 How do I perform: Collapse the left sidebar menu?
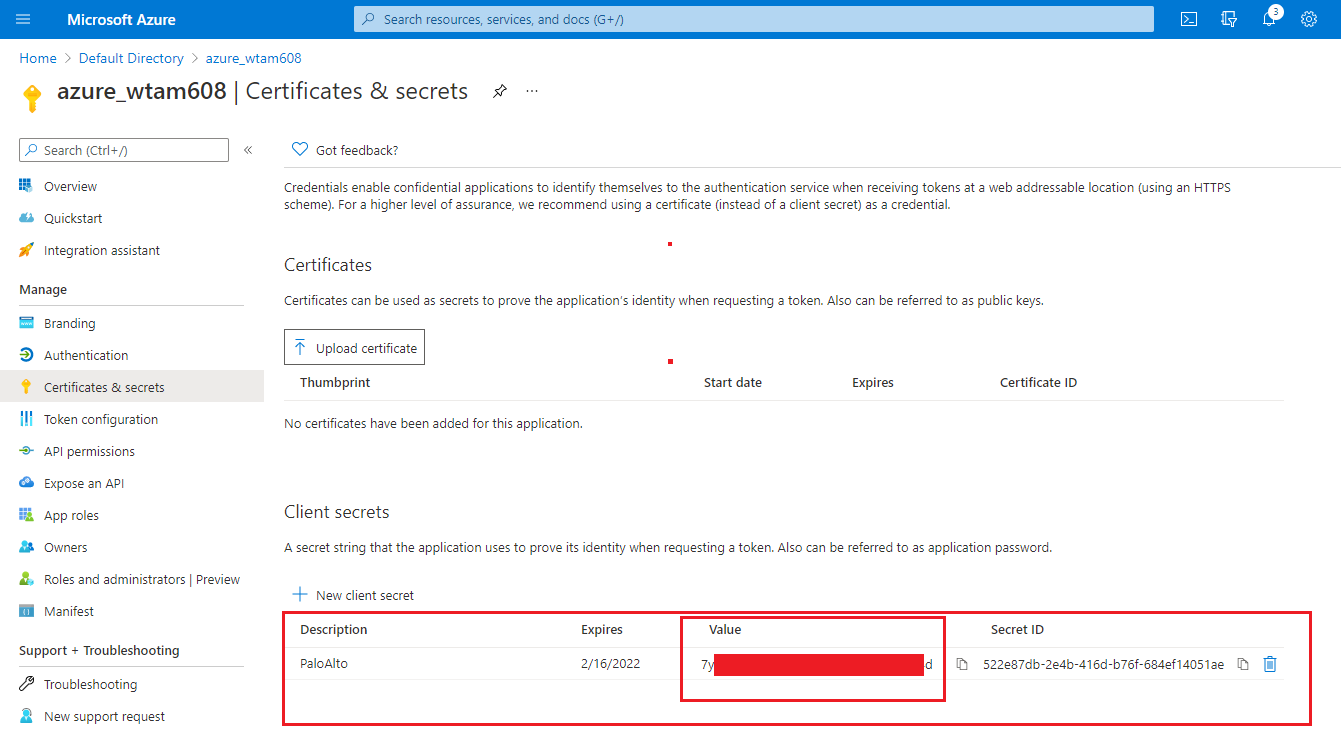pyautogui.click(x=248, y=150)
